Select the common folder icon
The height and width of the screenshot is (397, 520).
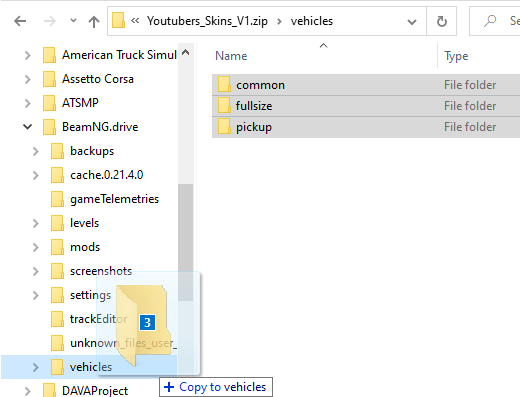coord(224,84)
